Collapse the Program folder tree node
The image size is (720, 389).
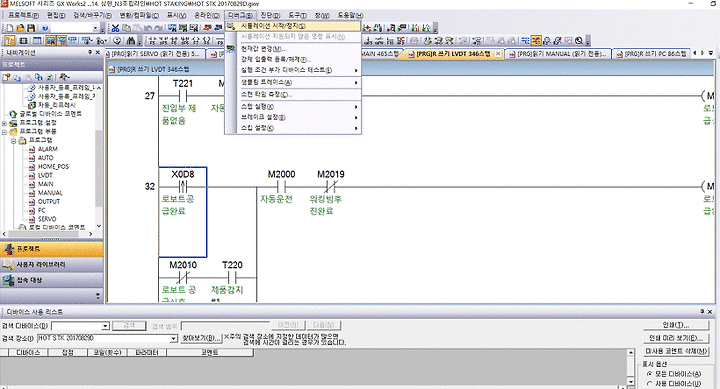tap(13, 141)
